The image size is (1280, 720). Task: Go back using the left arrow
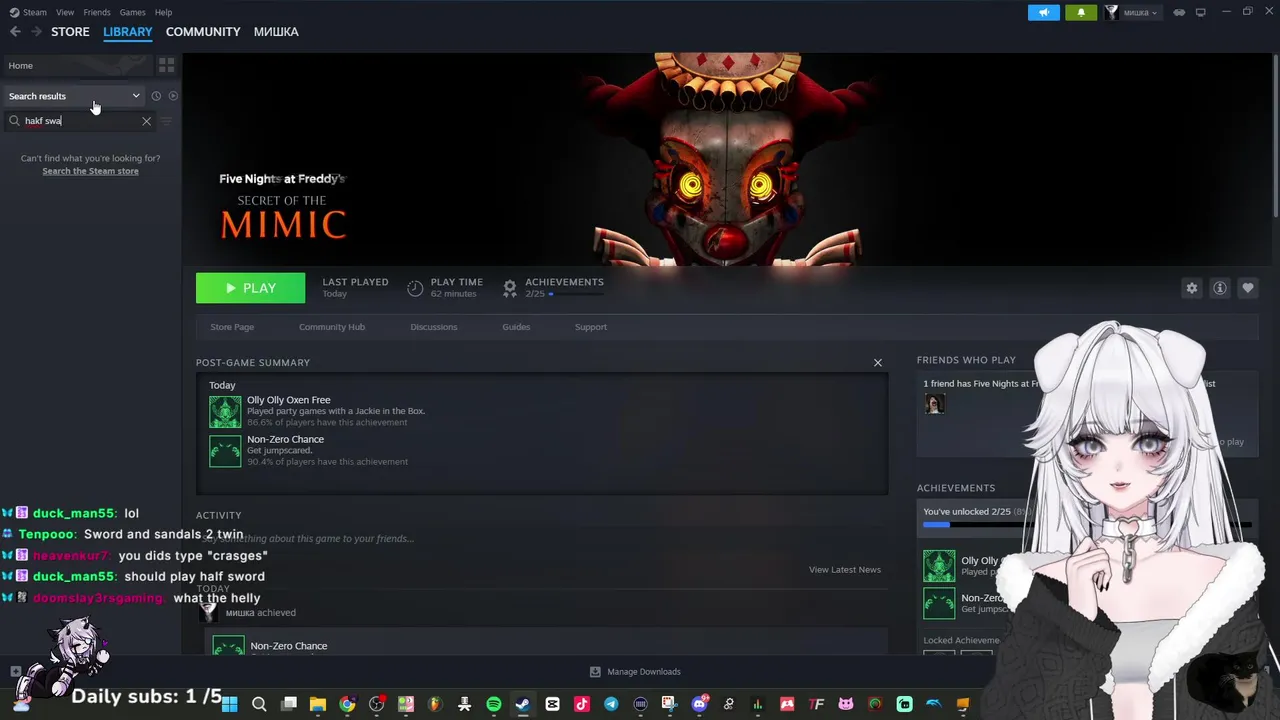click(x=15, y=32)
